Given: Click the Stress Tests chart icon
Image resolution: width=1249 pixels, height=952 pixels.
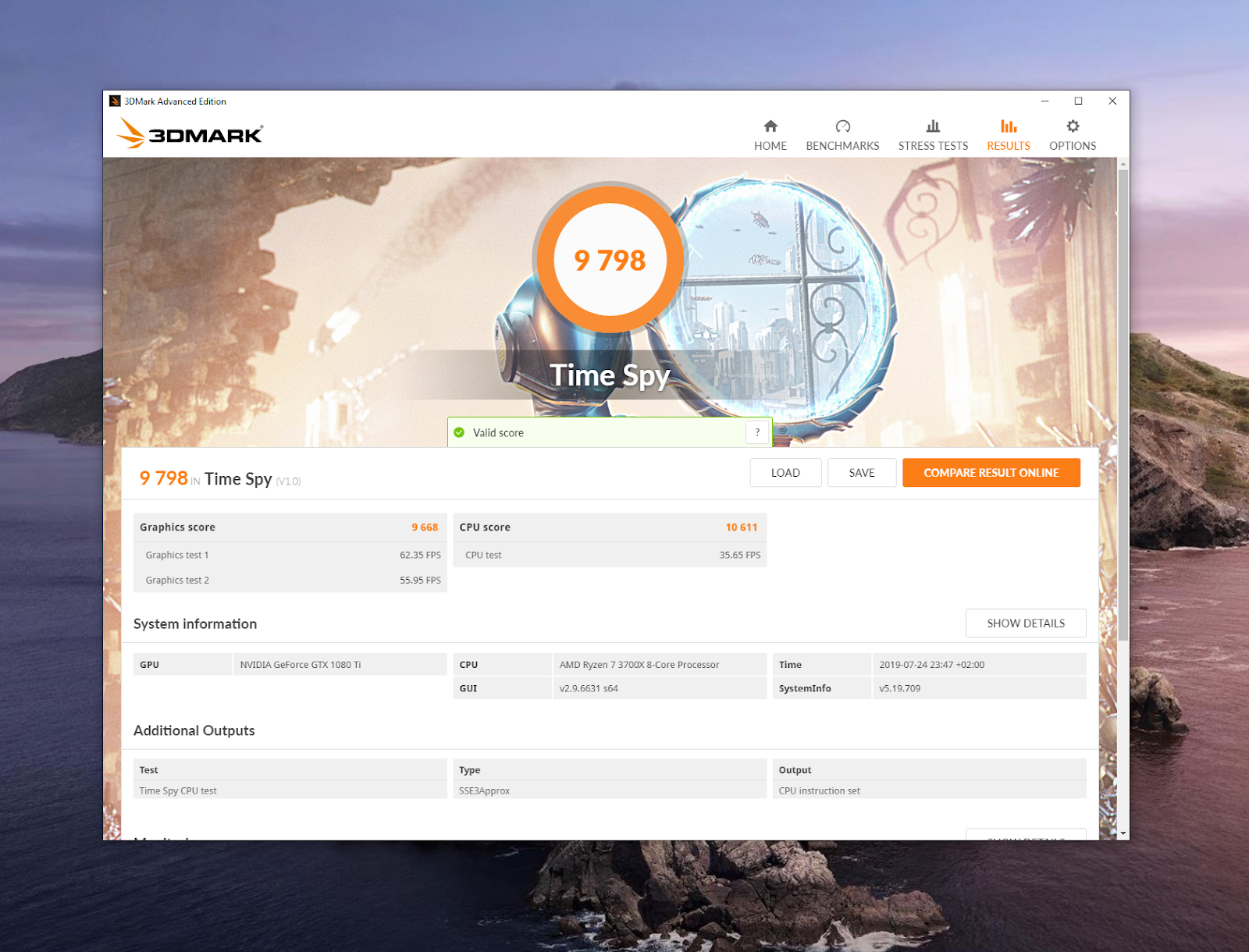Looking at the screenshot, I should [933, 126].
